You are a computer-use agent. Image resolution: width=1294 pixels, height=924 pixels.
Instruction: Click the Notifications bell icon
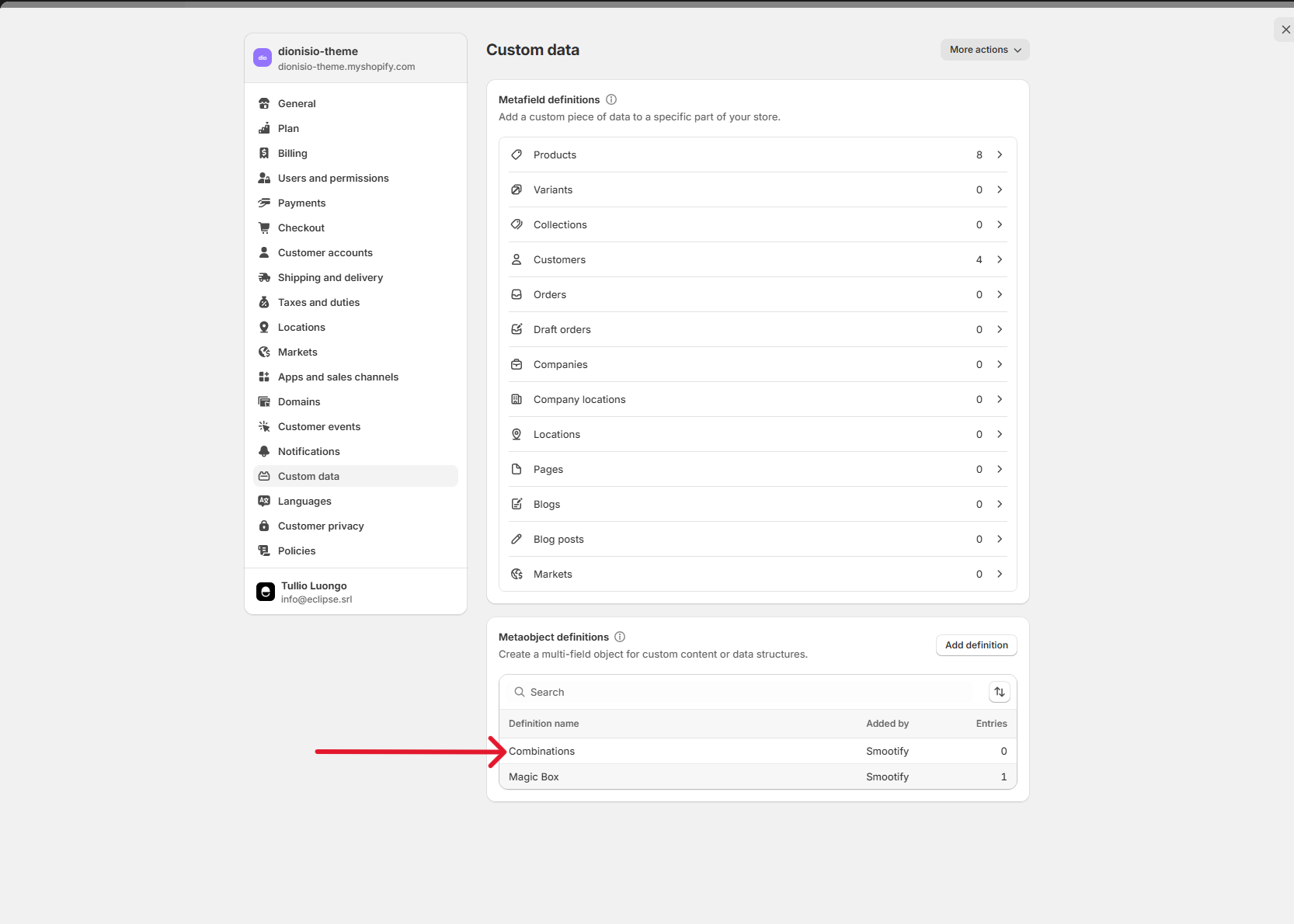pos(264,451)
